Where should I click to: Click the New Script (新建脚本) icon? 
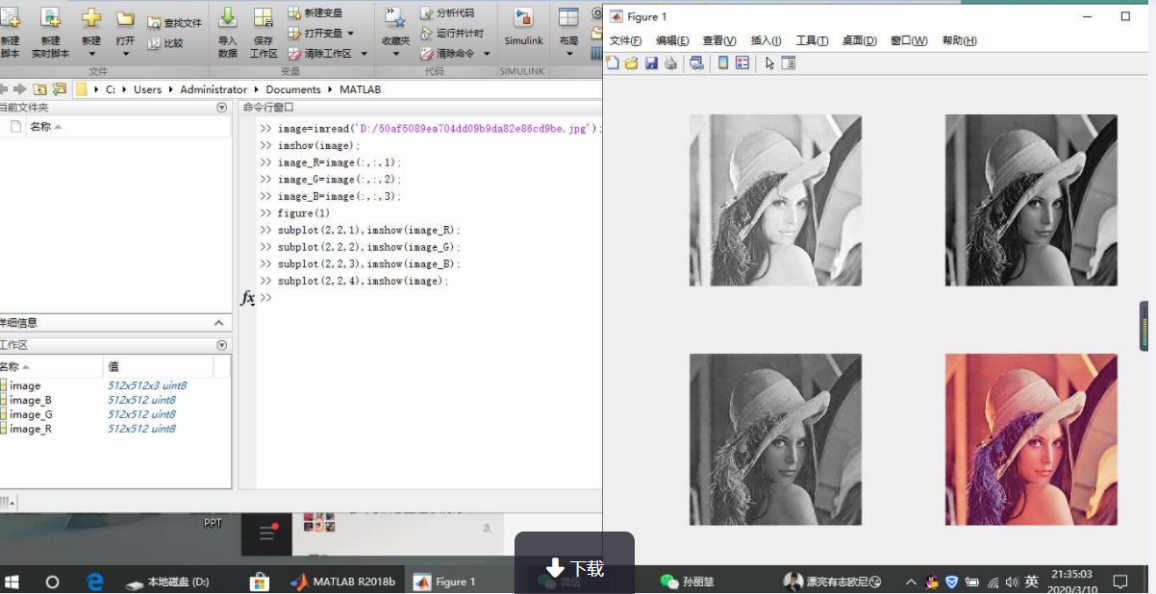[10, 18]
